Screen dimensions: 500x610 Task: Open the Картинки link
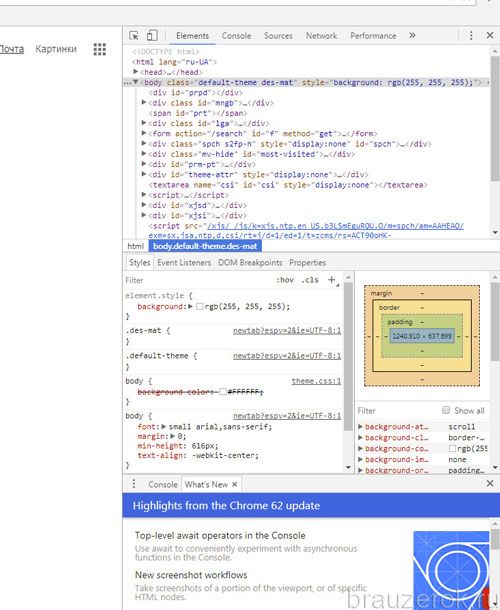tap(56, 49)
